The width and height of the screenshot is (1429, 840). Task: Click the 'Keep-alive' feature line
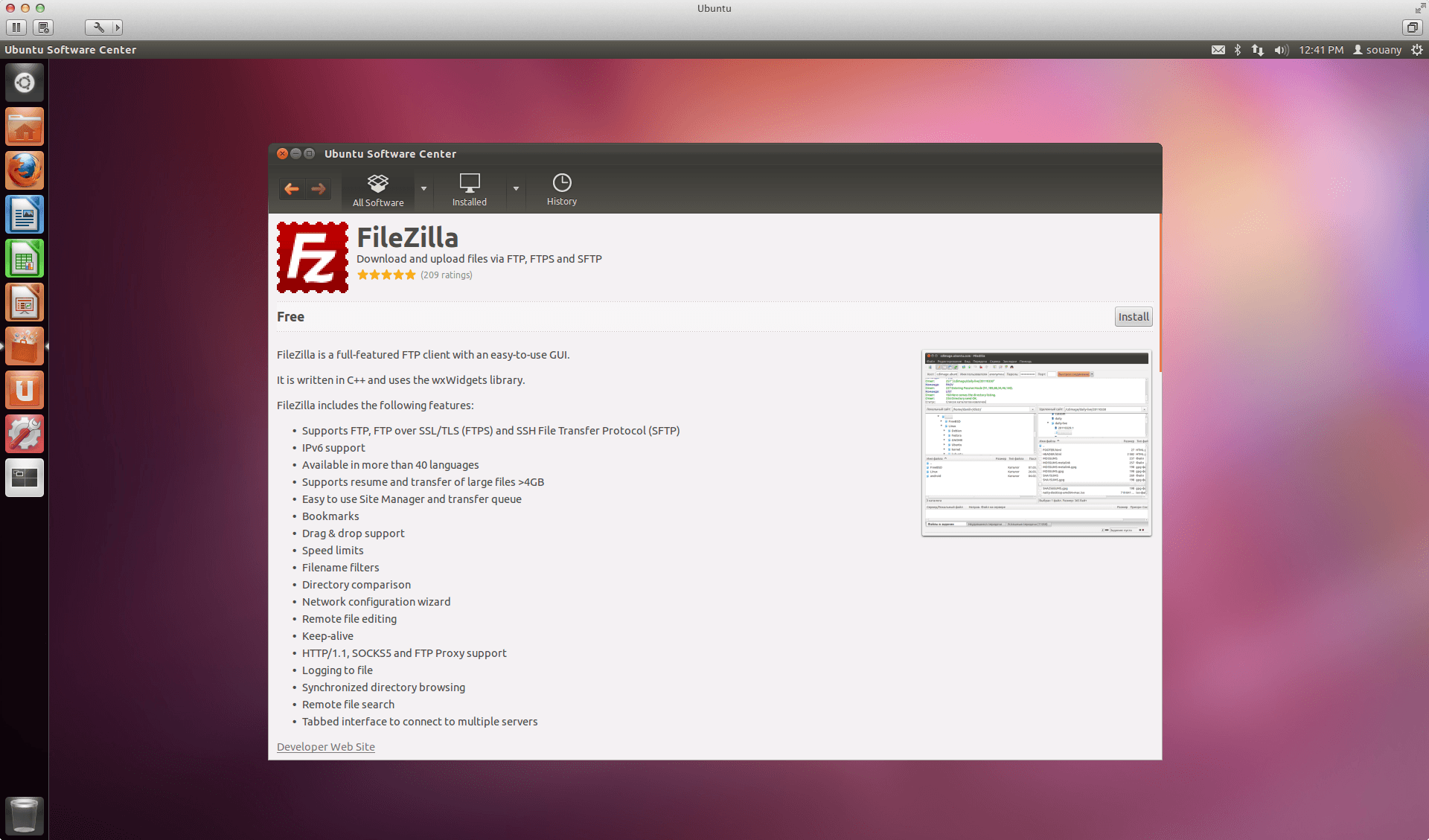[x=327, y=636]
